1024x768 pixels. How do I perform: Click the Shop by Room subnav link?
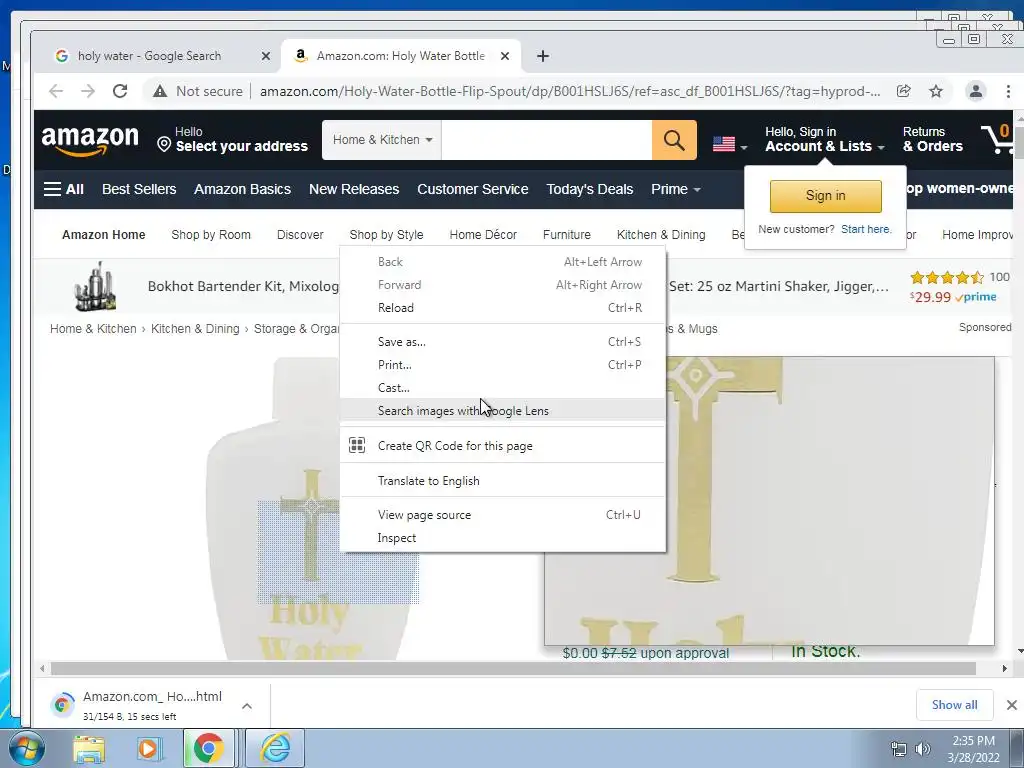pyautogui.click(x=211, y=234)
